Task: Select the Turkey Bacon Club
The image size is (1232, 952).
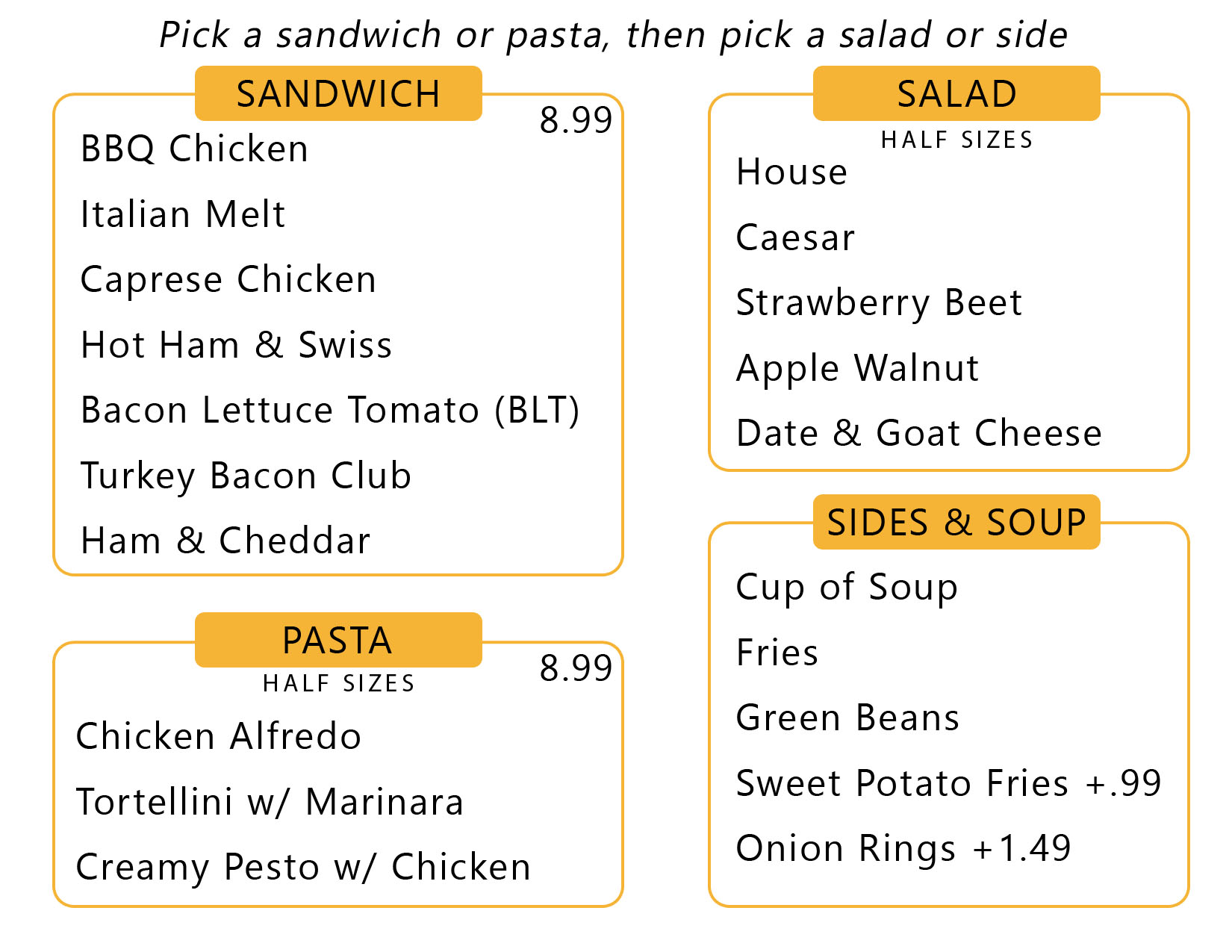Action: tap(246, 476)
